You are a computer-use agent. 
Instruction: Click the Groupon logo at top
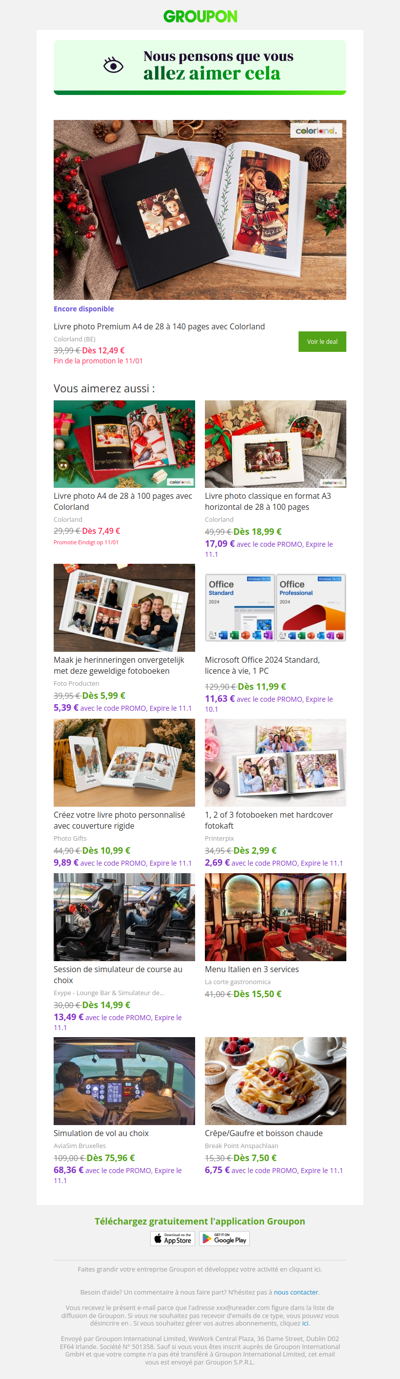click(x=200, y=16)
